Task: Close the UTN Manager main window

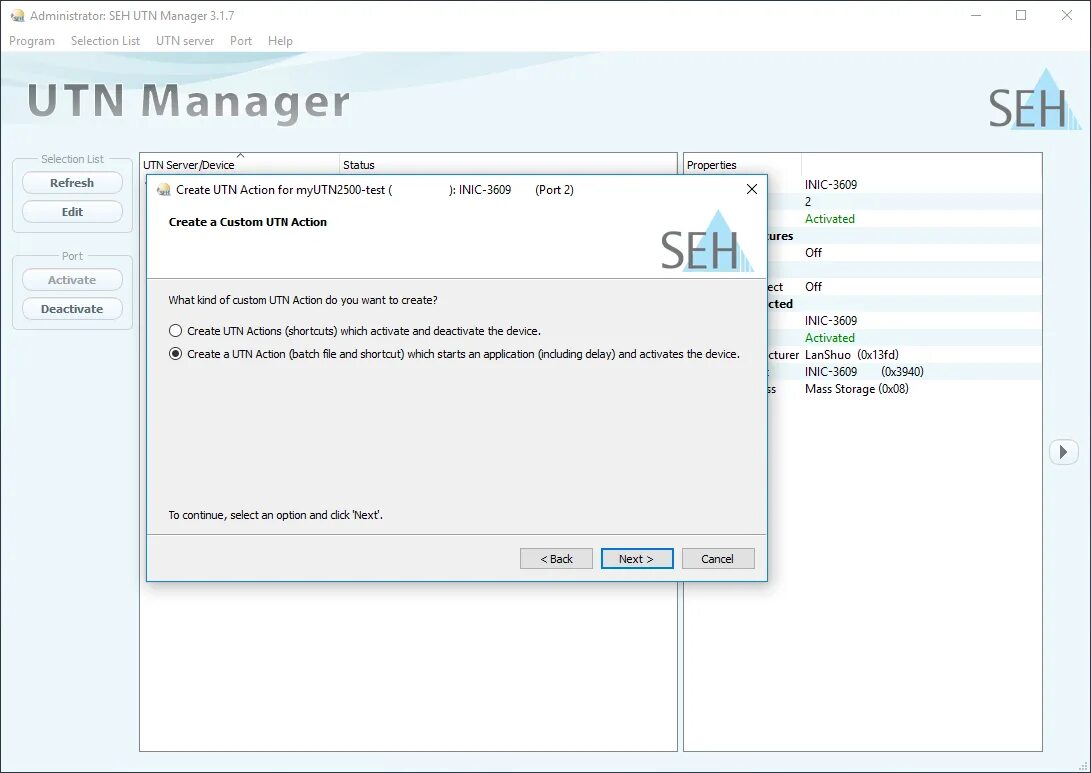Action: pos(1067,15)
